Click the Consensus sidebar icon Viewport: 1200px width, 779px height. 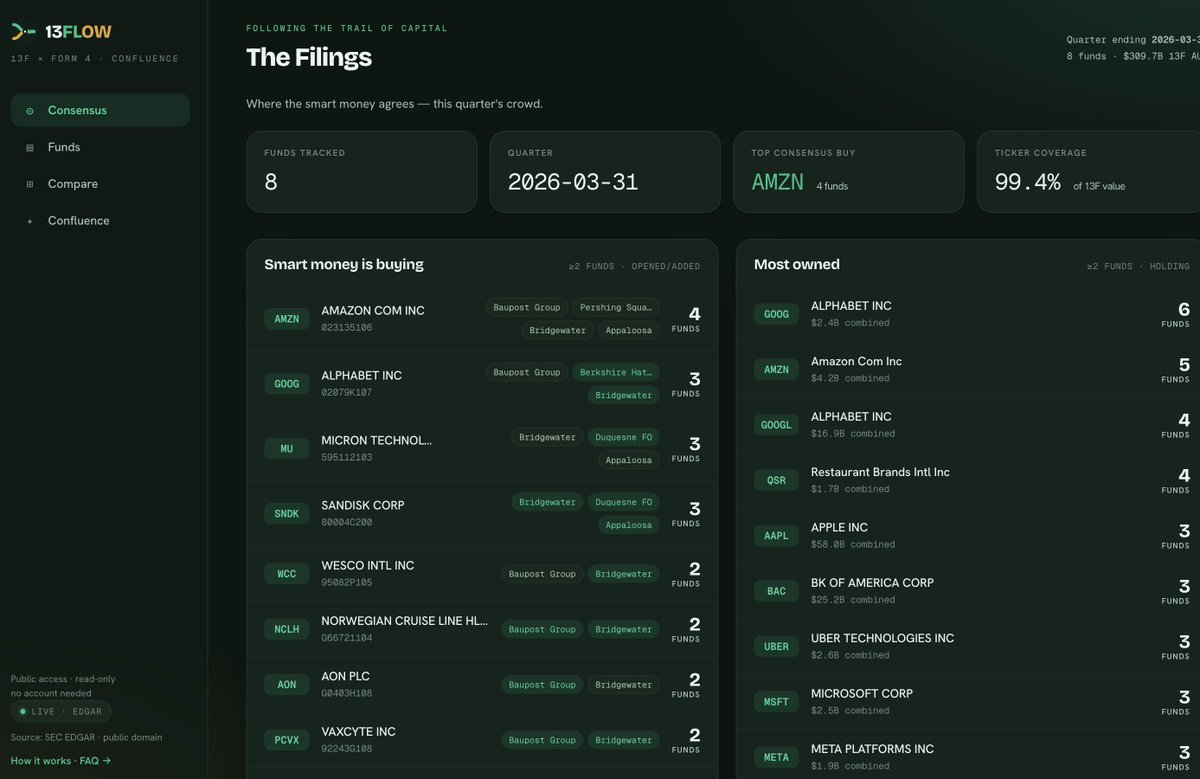(x=30, y=111)
